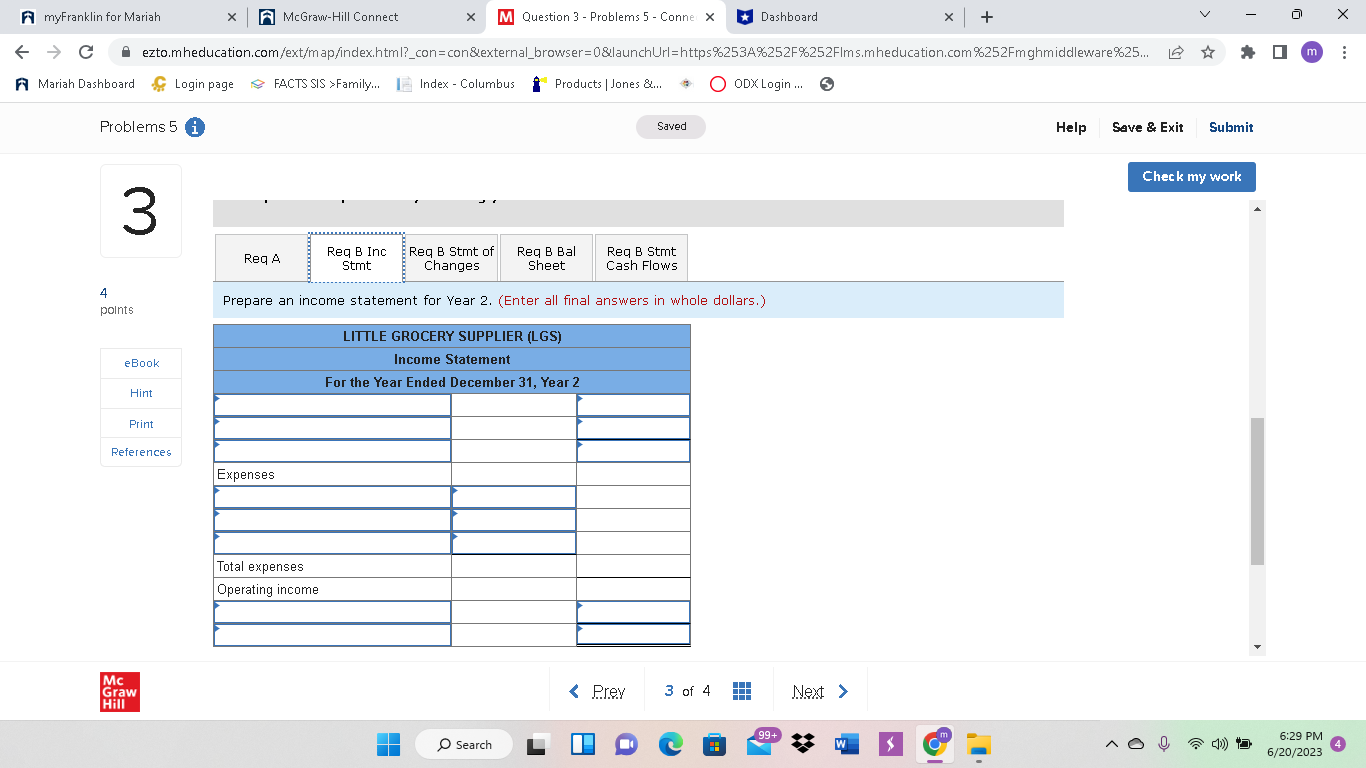Image resolution: width=1366 pixels, height=768 pixels.
Task: Open the Index - Columbus bookmark
Action: [456, 84]
